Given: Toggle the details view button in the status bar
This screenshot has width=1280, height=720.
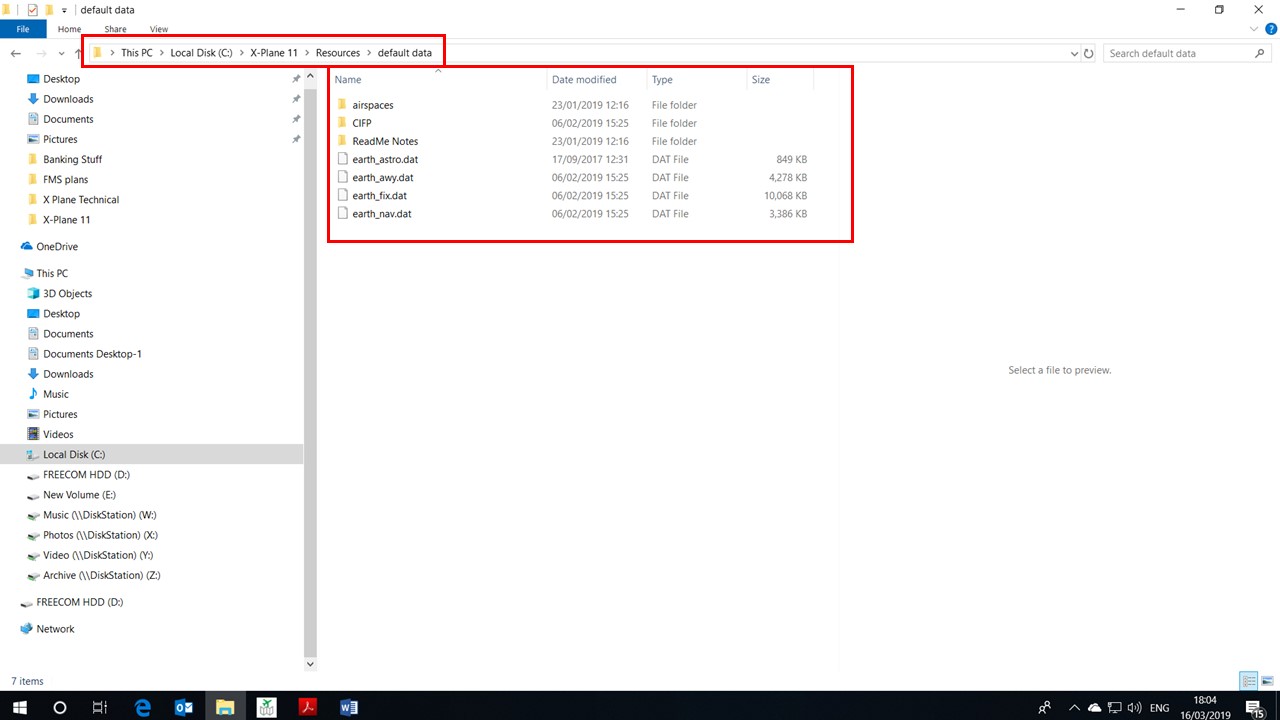Looking at the screenshot, I should tap(1248, 681).
